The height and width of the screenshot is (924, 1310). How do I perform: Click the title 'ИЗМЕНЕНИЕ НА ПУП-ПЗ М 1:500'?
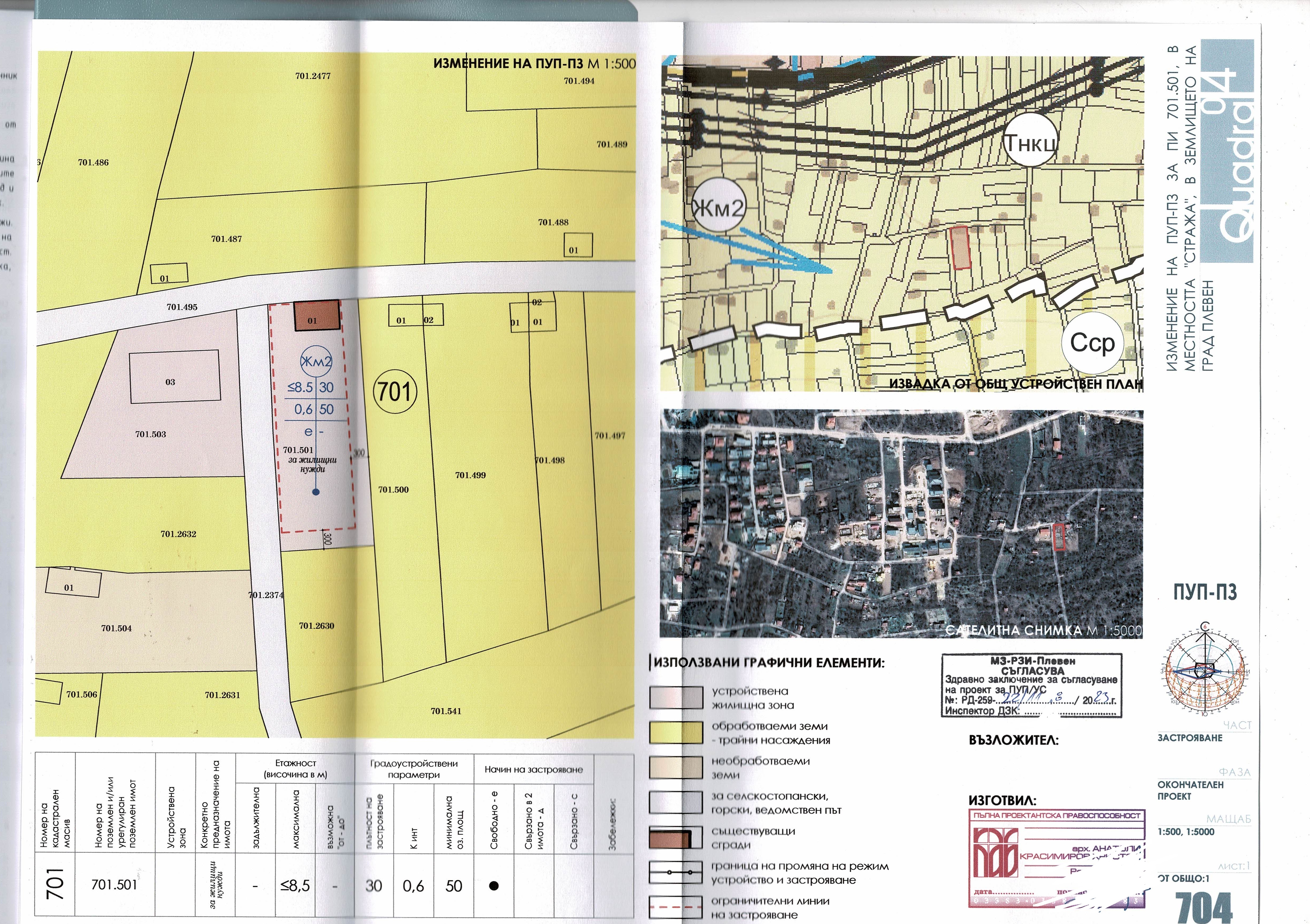pos(534,63)
